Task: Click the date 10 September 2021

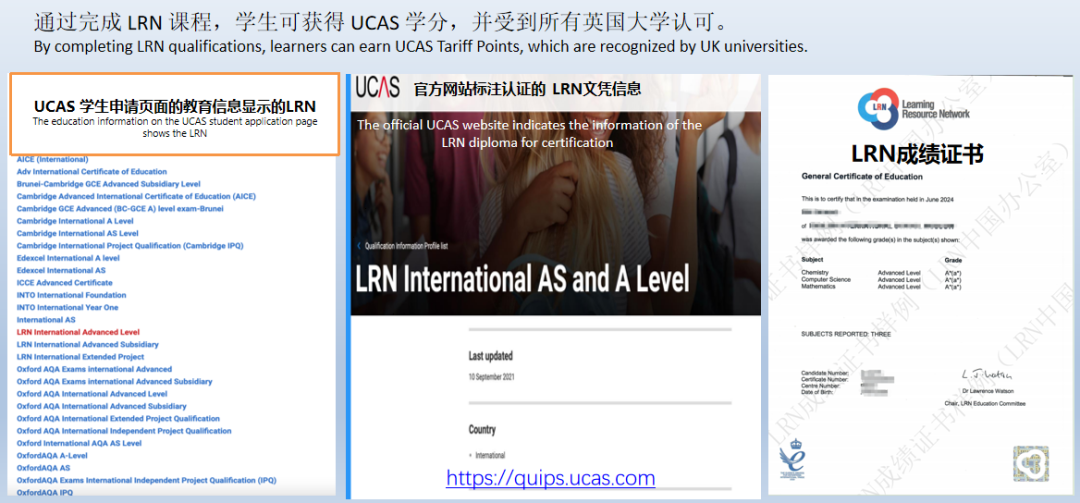Action: 491,378
